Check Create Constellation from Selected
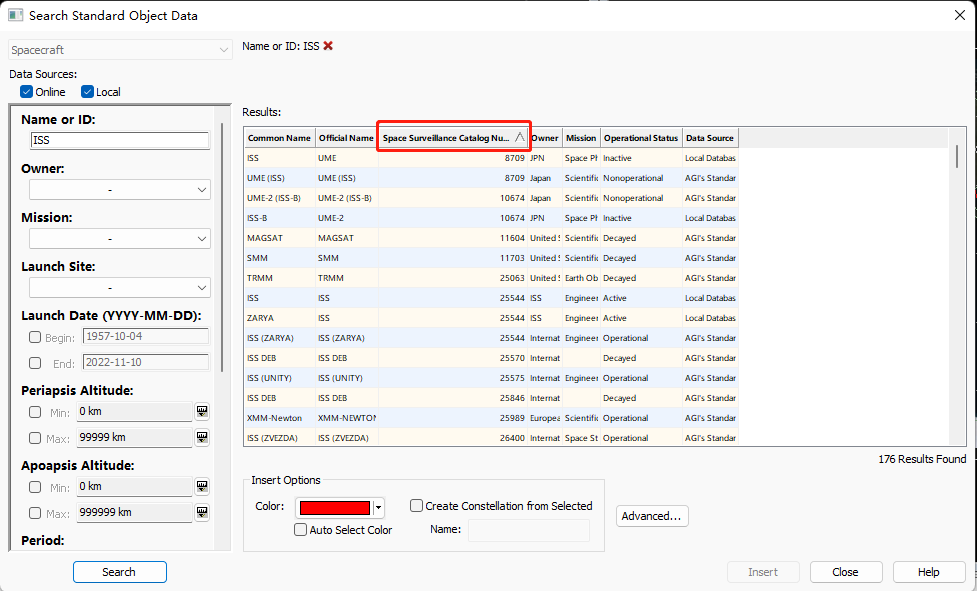977x591 pixels. [x=417, y=506]
